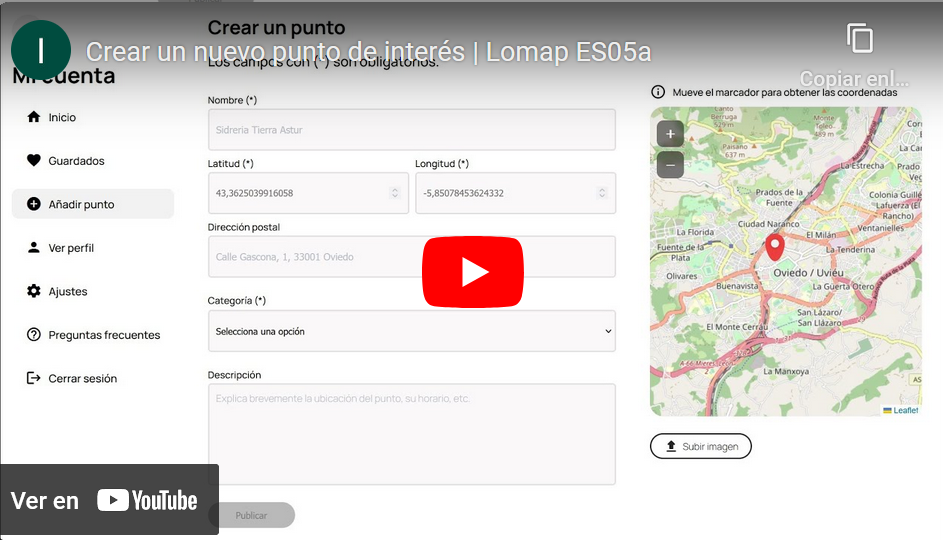Screen dimensions: 943x540
Task: Click the info icon above the map
Action: (x=658, y=92)
